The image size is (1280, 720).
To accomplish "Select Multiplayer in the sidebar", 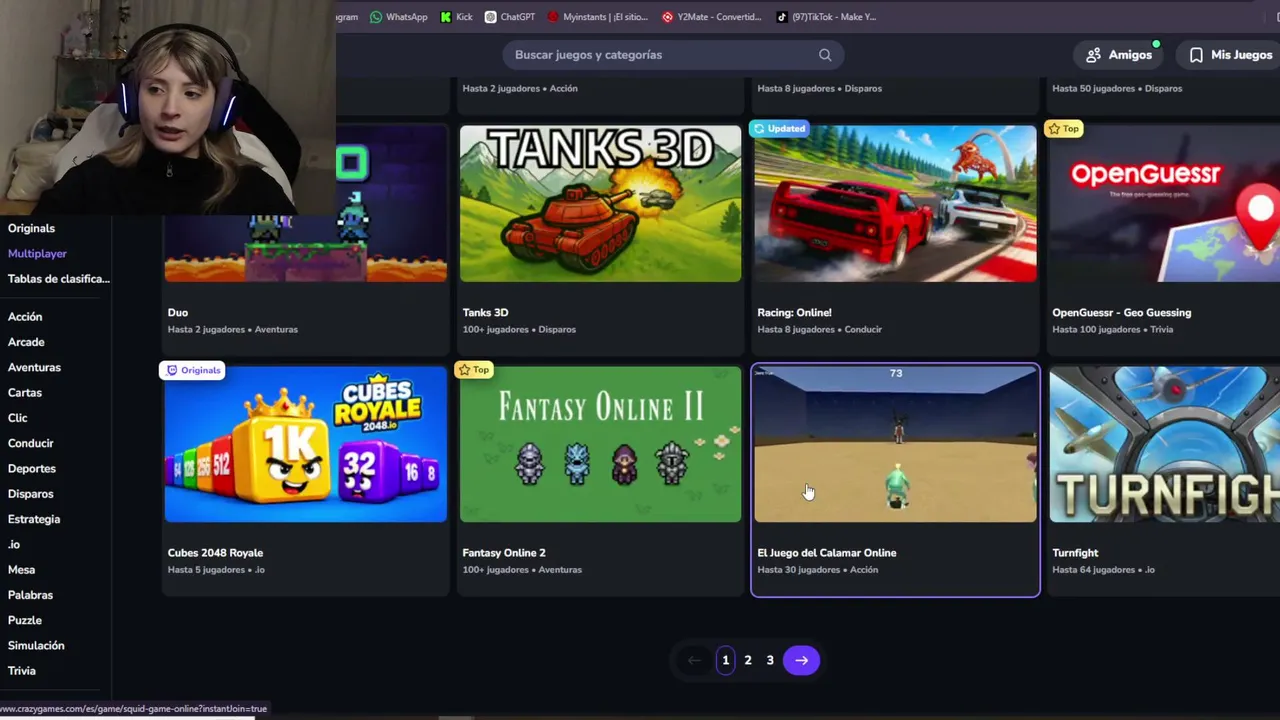I will [37, 253].
